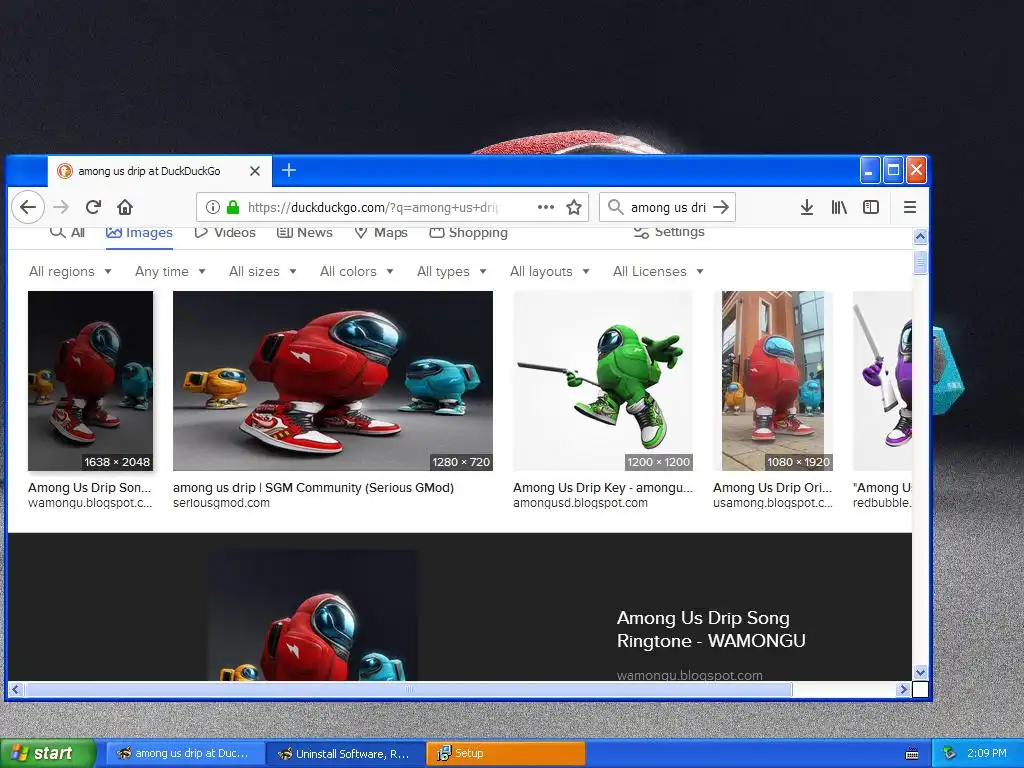Open the green crewmate 1200 × 1200 thumbnail
Screen dimensions: 1024x768
[x=603, y=381]
